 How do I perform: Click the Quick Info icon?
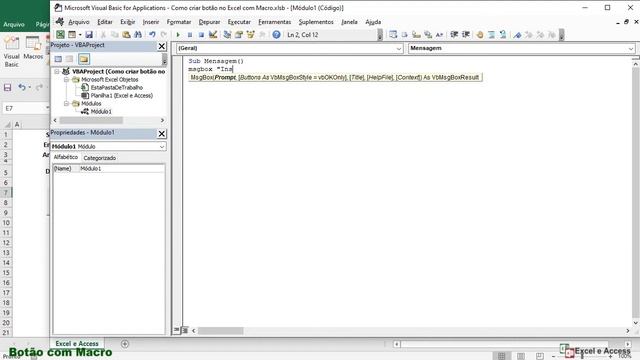416,35
